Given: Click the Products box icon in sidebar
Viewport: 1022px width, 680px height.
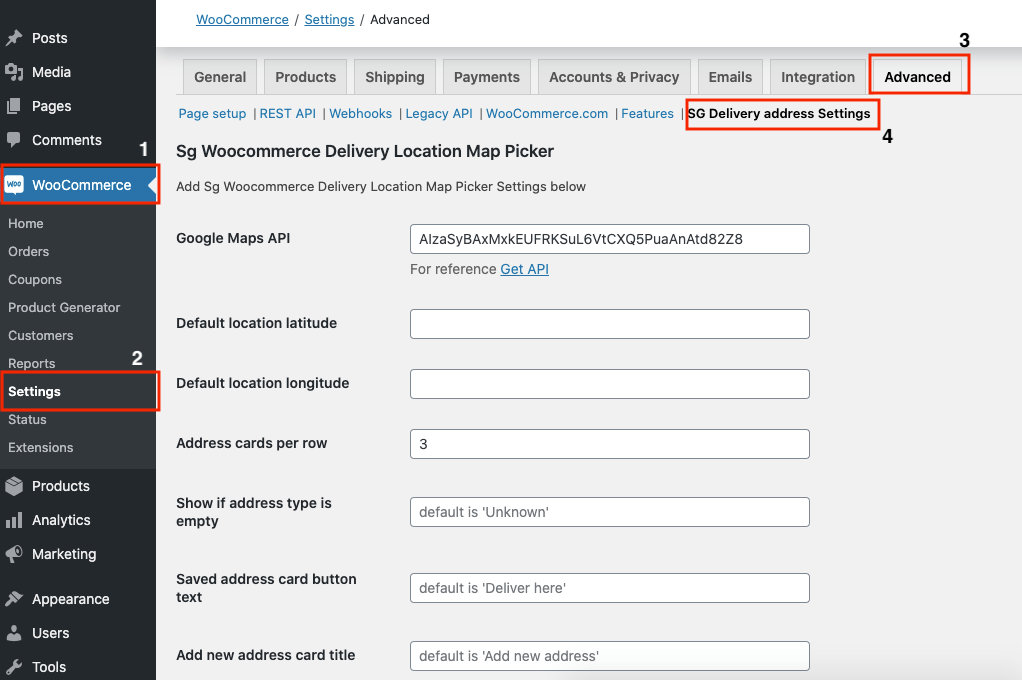Looking at the screenshot, I should [14, 486].
